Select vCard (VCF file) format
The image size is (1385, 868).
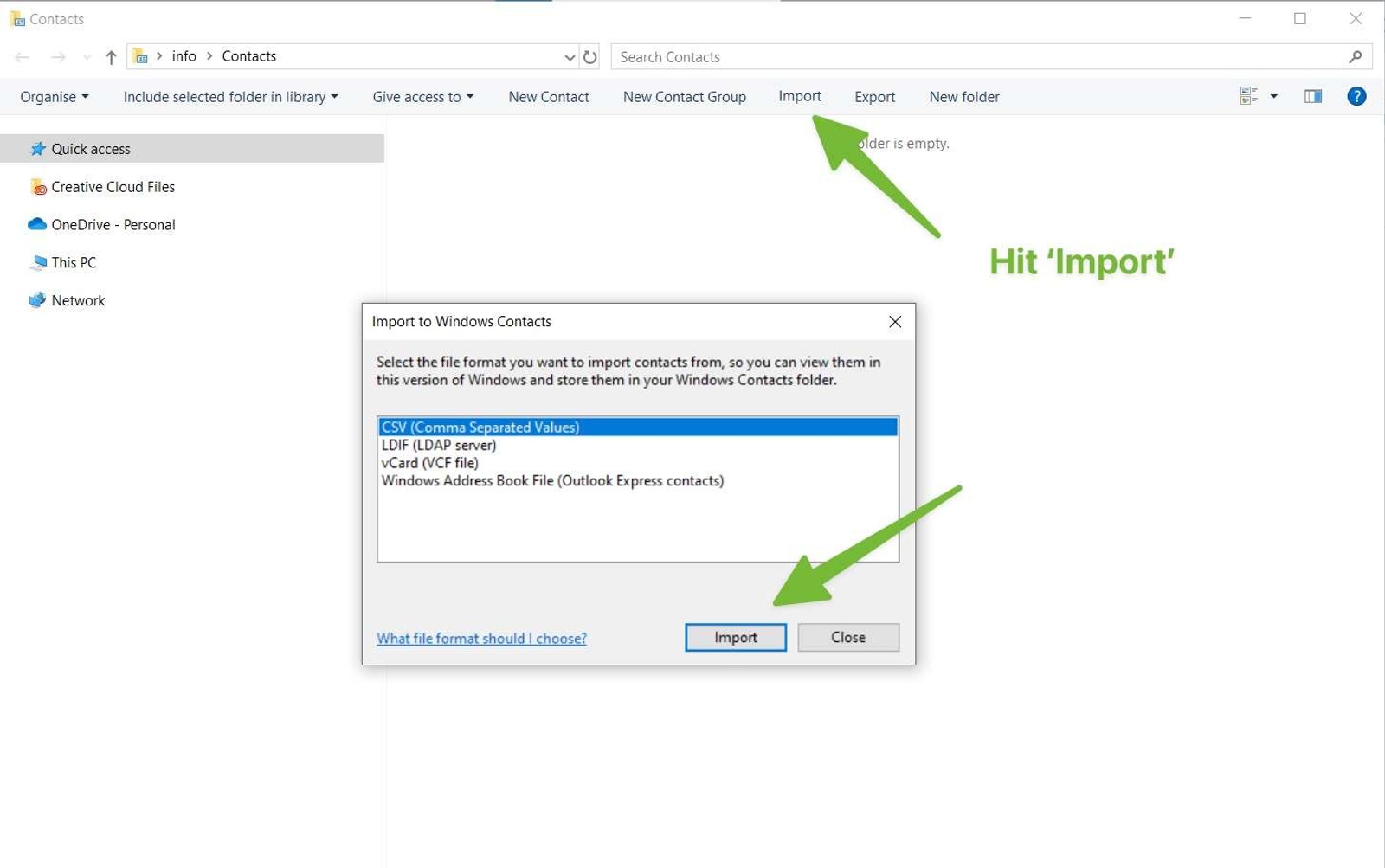(638, 463)
